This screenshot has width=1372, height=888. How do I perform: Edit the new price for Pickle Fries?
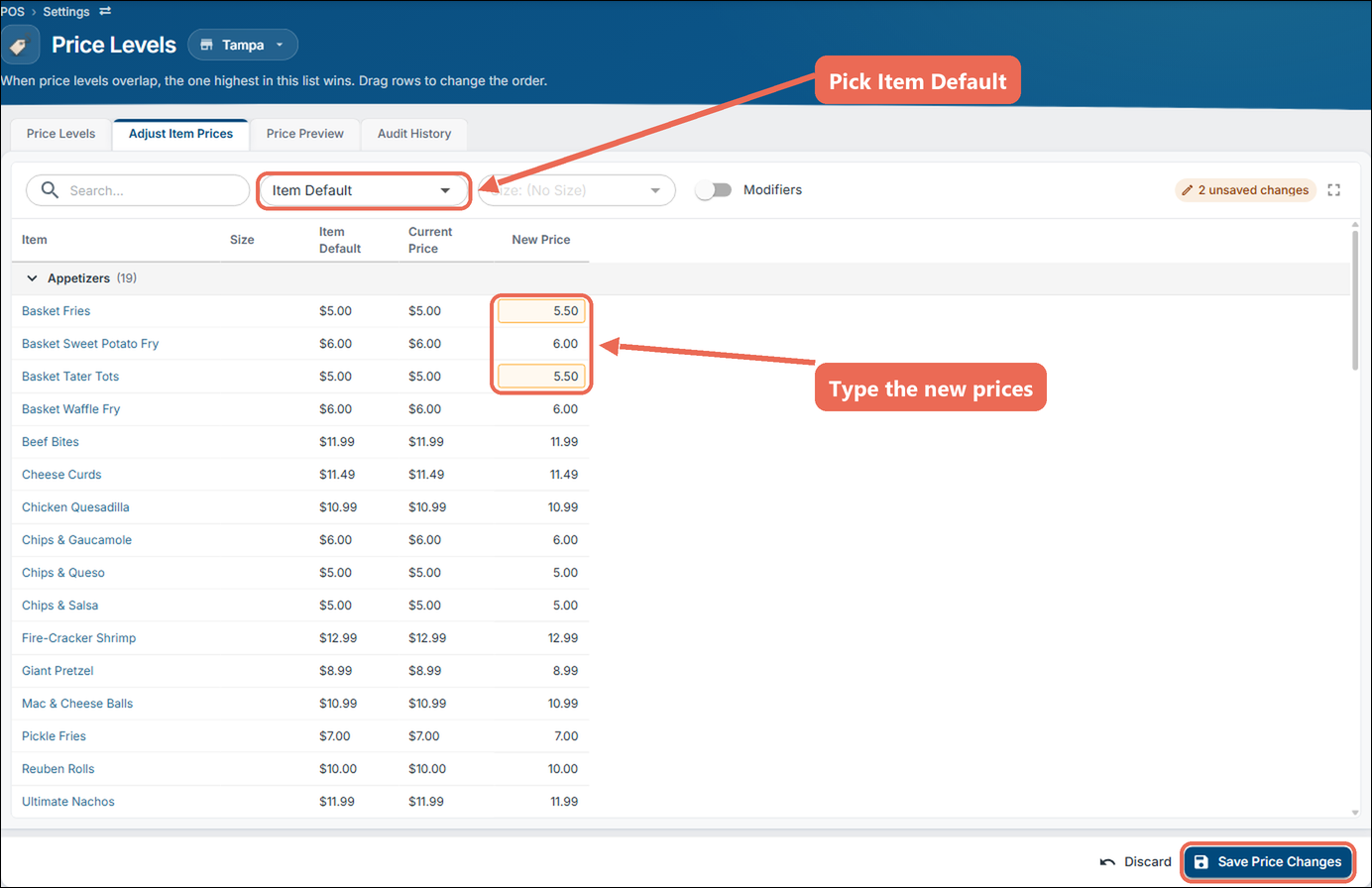[541, 736]
